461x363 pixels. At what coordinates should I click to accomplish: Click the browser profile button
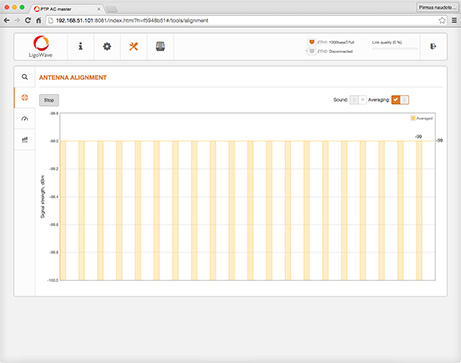437,7
